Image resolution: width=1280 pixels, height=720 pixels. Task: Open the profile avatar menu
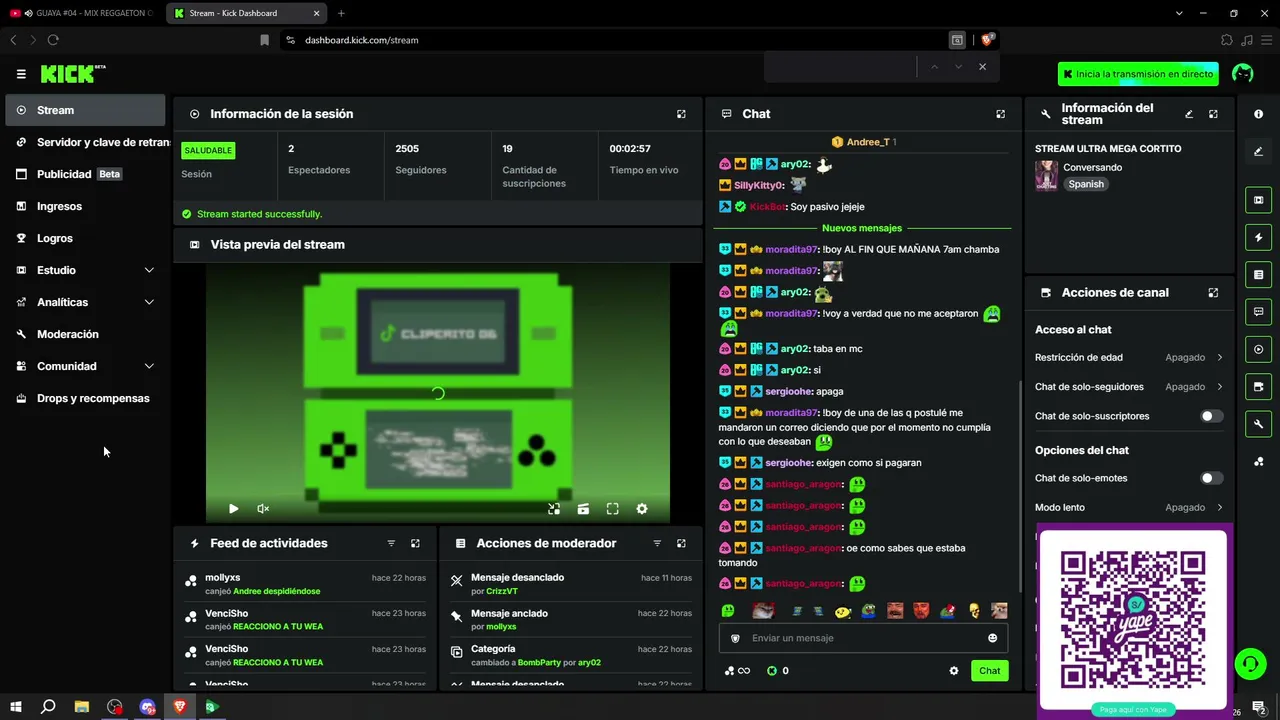click(1243, 74)
